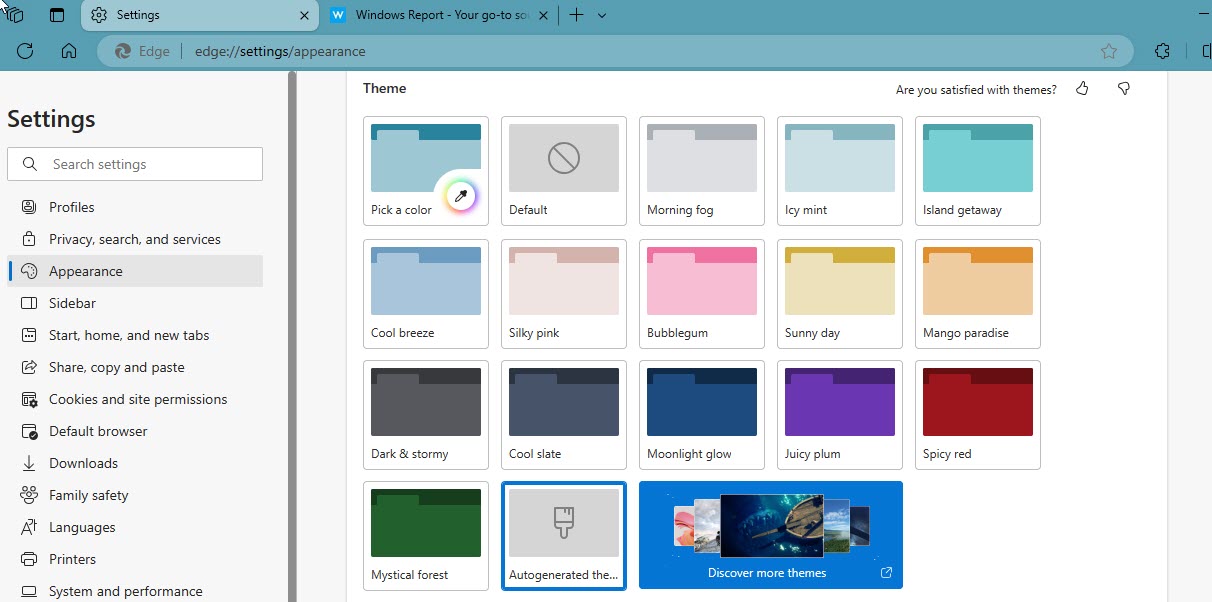The image size is (1212, 602).
Task: Open the tab actions menu icon
Action: [x=56, y=15]
